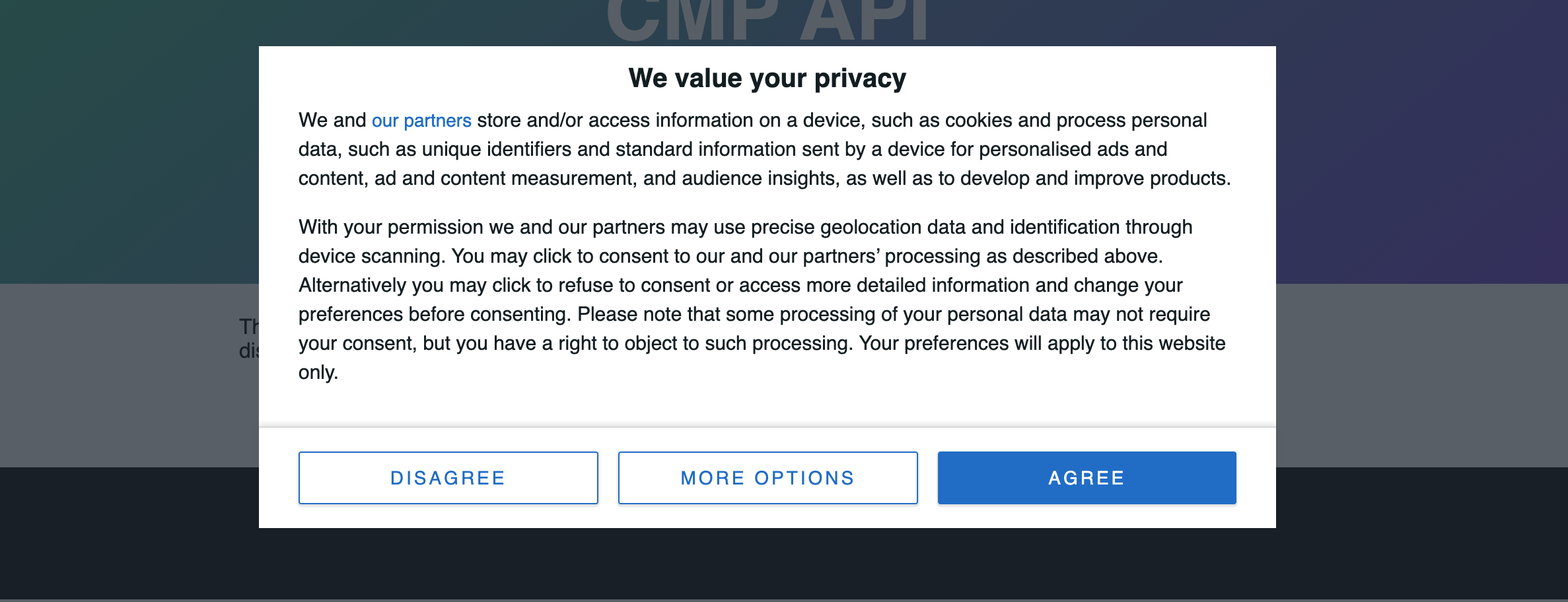Click the phrase "personalised ads and"
This screenshot has height=602, width=1568.
pos(1073,150)
